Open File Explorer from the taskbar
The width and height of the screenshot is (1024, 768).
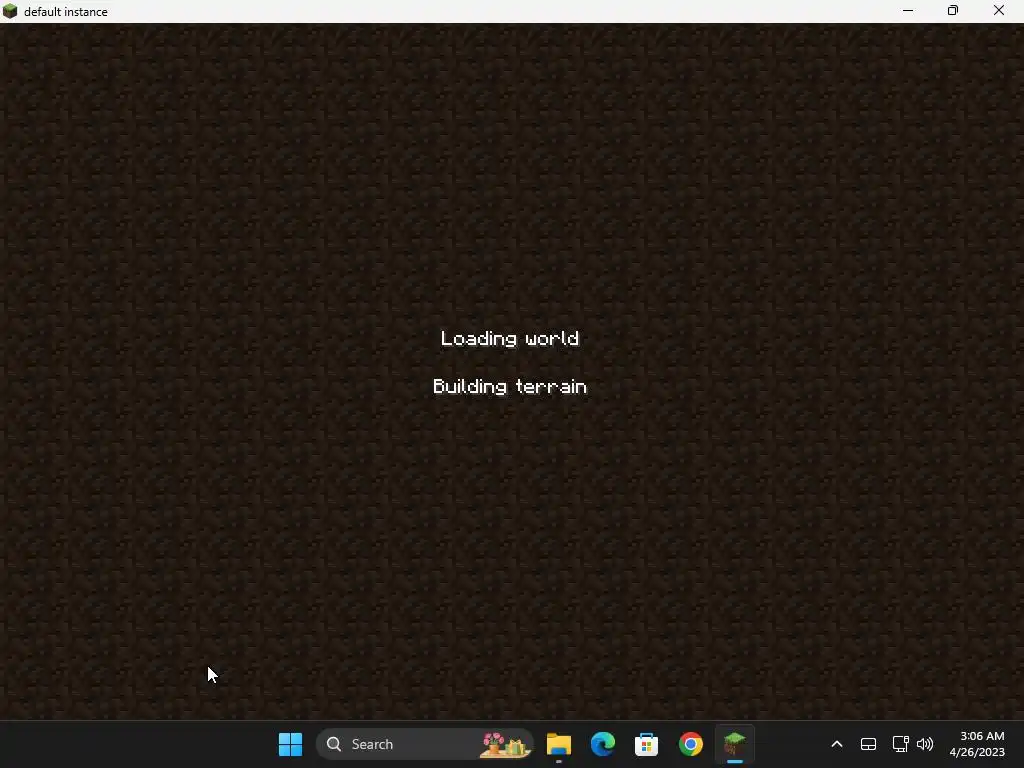(559, 744)
